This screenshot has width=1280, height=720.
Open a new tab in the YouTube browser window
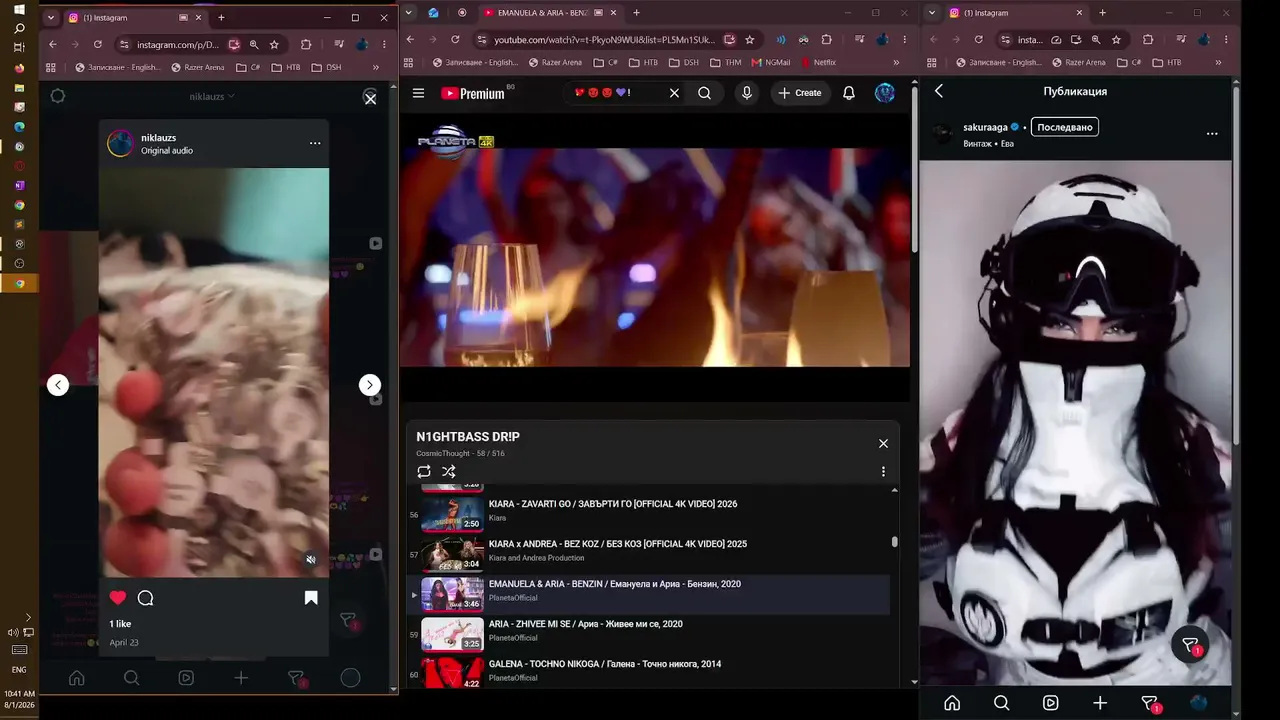click(x=636, y=13)
